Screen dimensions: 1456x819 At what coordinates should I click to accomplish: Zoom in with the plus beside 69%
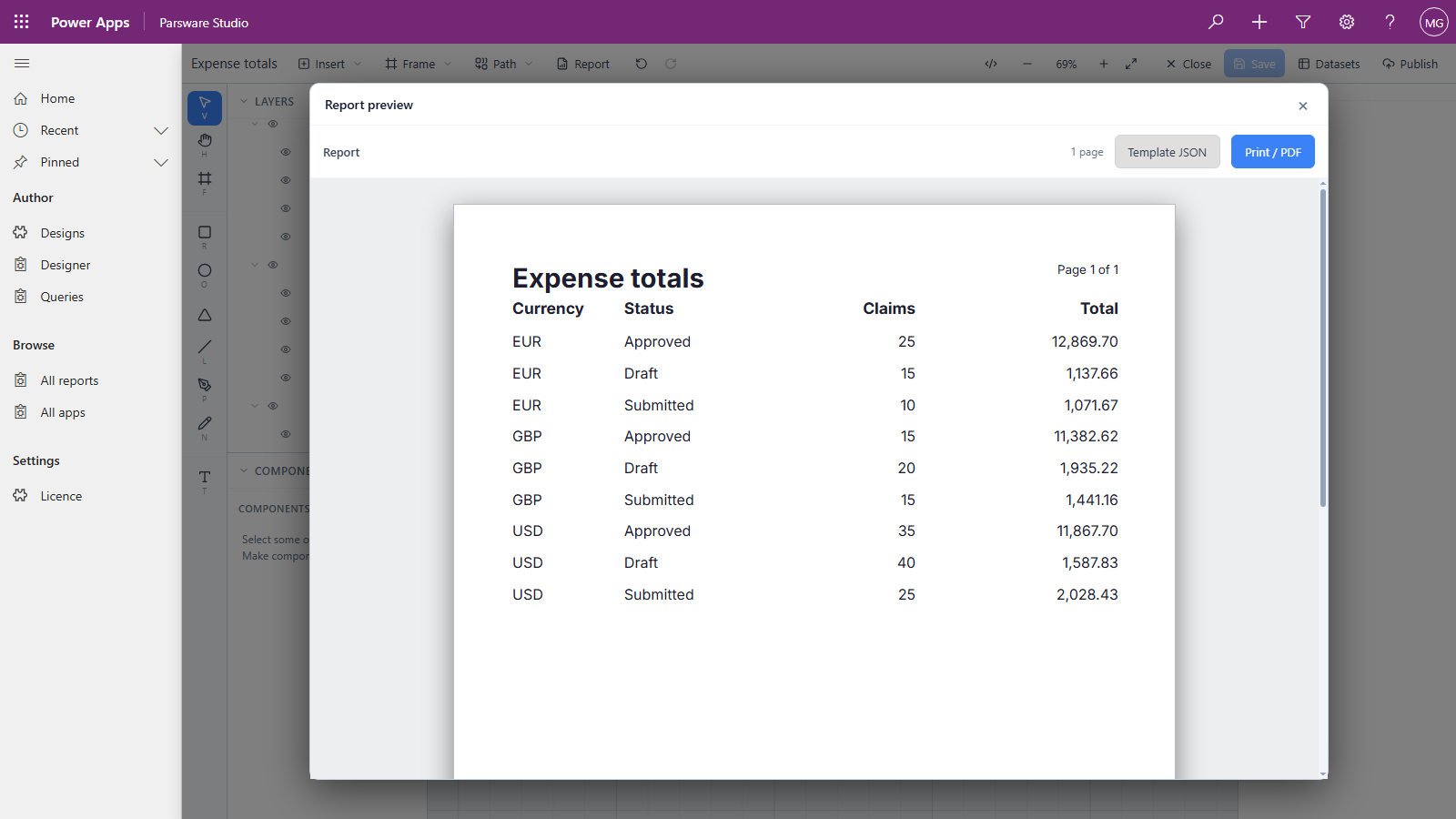point(1104,64)
